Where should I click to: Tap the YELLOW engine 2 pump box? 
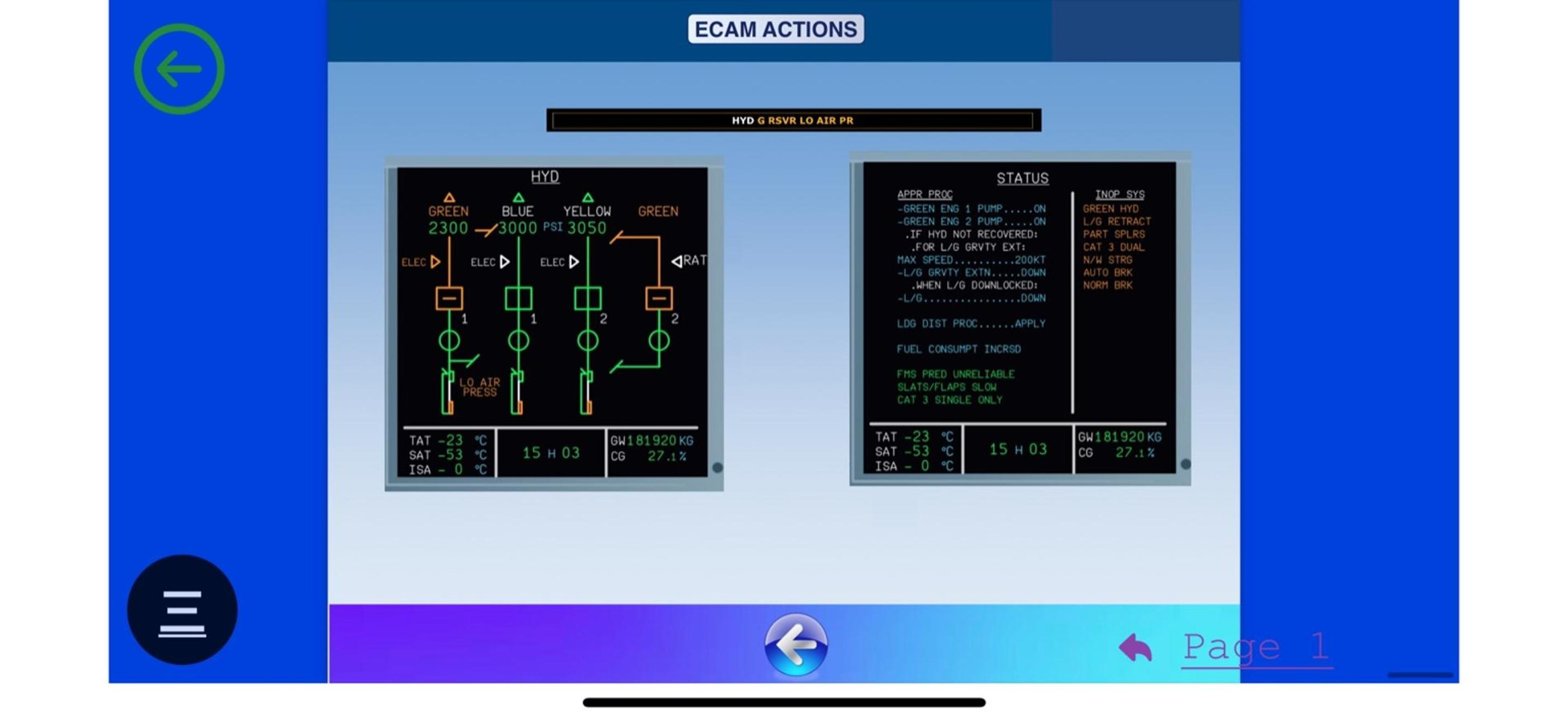(588, 299)
